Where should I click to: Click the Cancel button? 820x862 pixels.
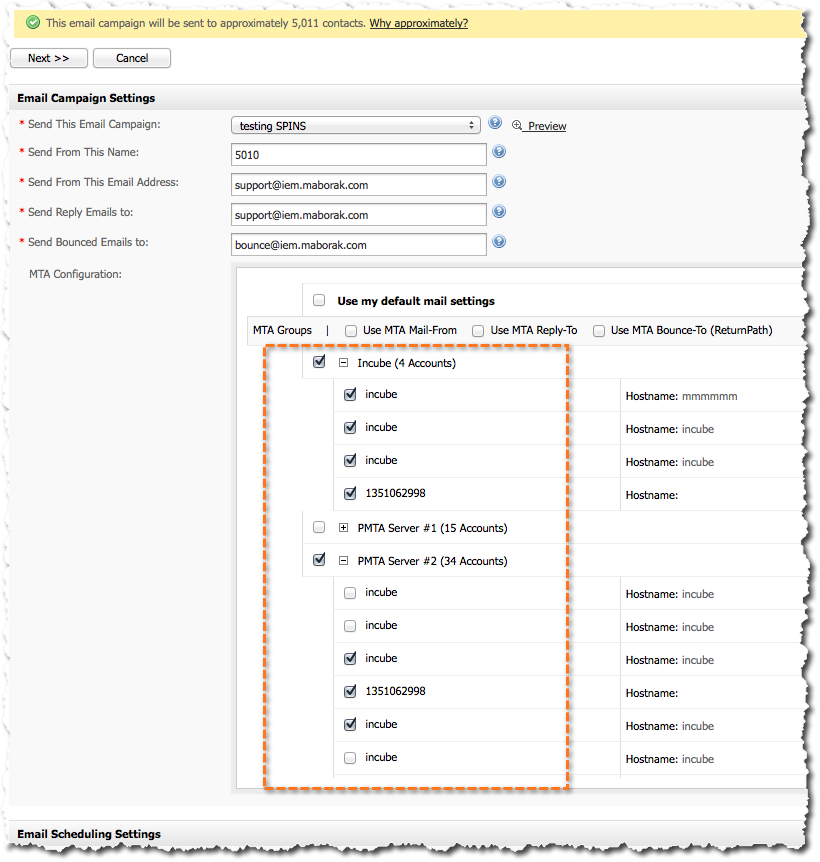[x=132, y=58]
